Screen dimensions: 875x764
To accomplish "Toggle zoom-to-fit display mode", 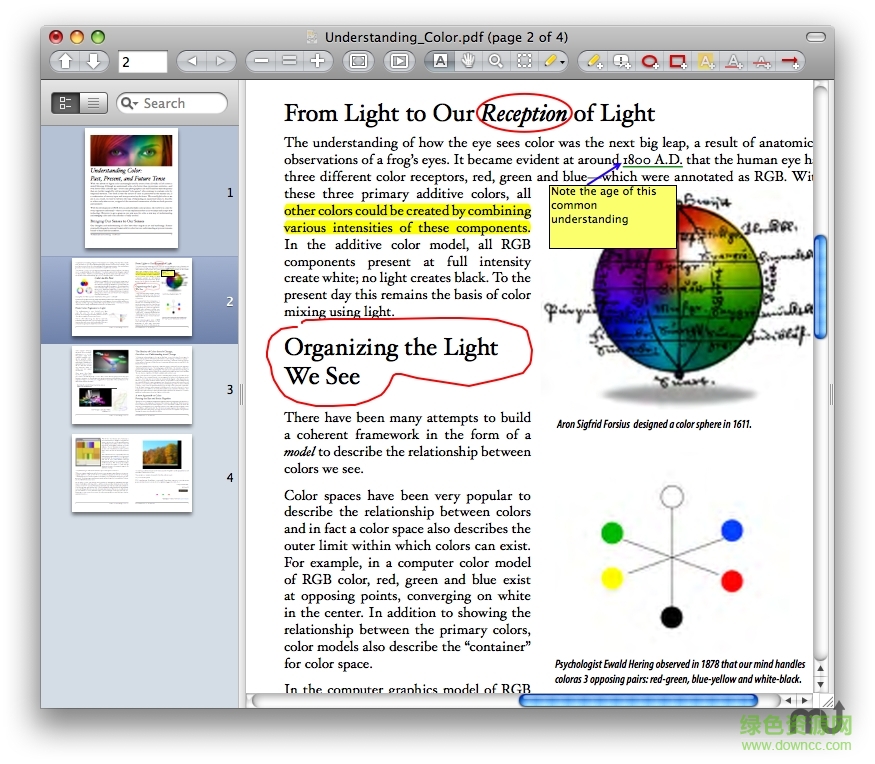I will coord(356,61).
